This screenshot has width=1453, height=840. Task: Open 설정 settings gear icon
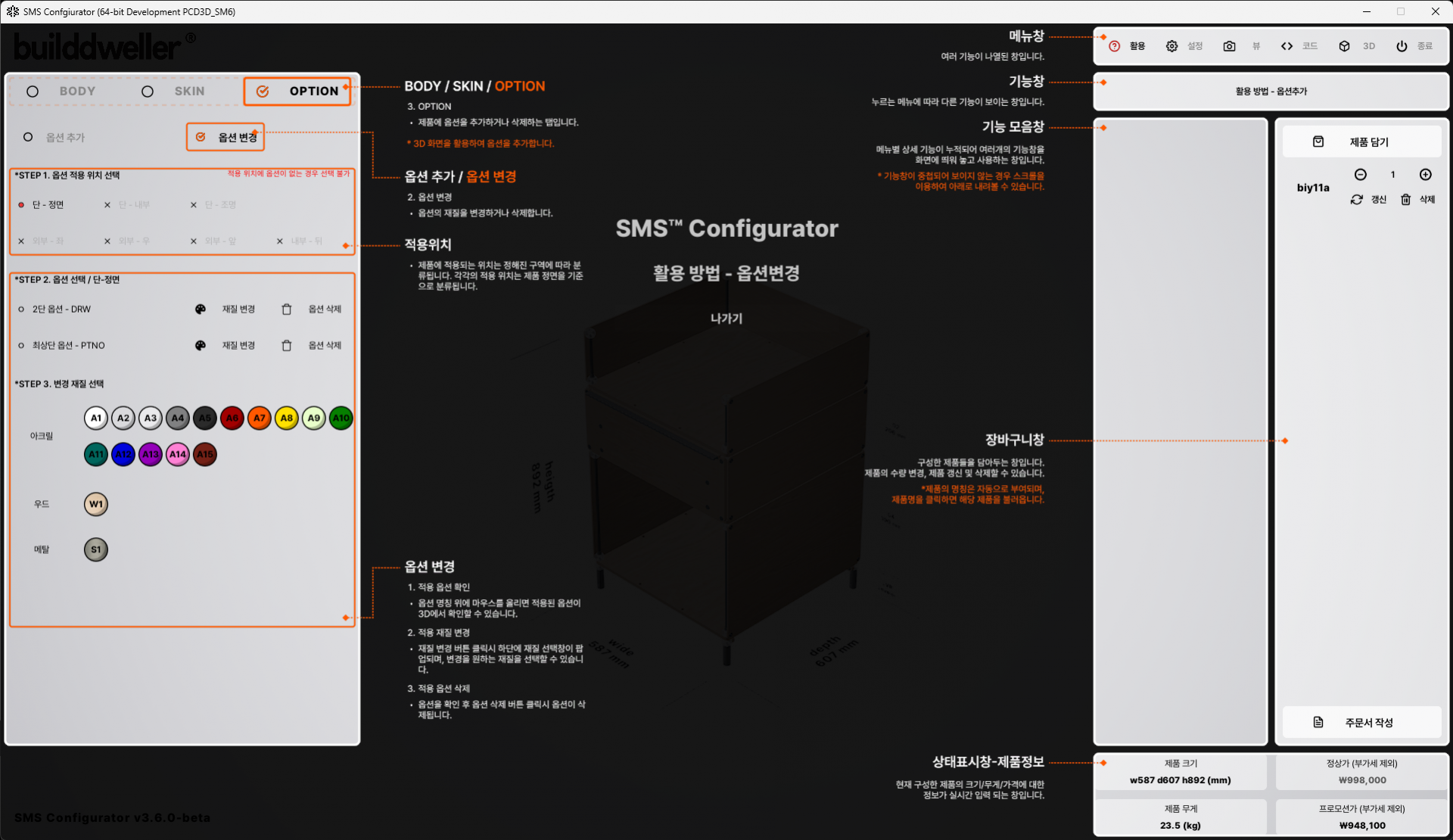coord(1171,46)
